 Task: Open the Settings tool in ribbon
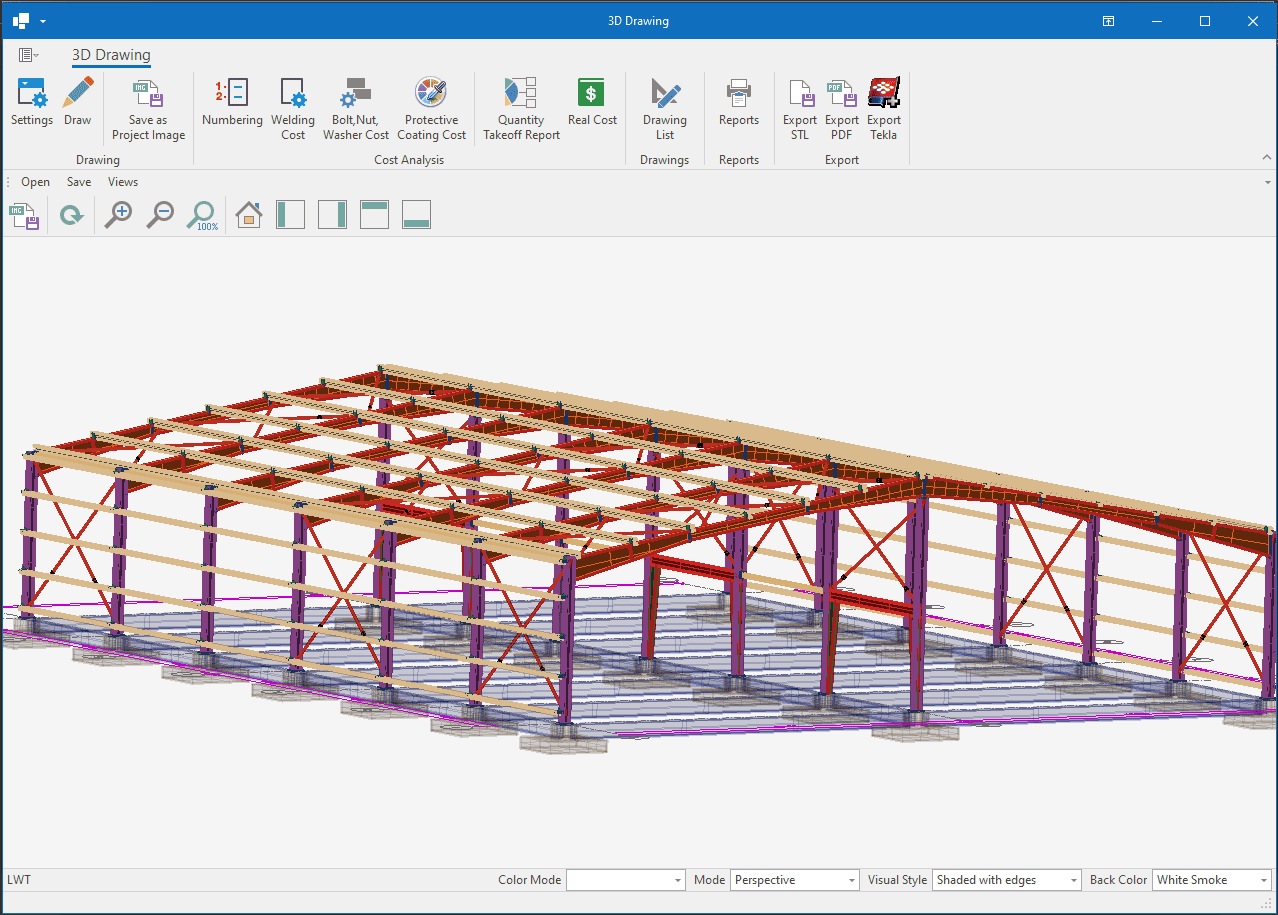click(x=32, y=102)
